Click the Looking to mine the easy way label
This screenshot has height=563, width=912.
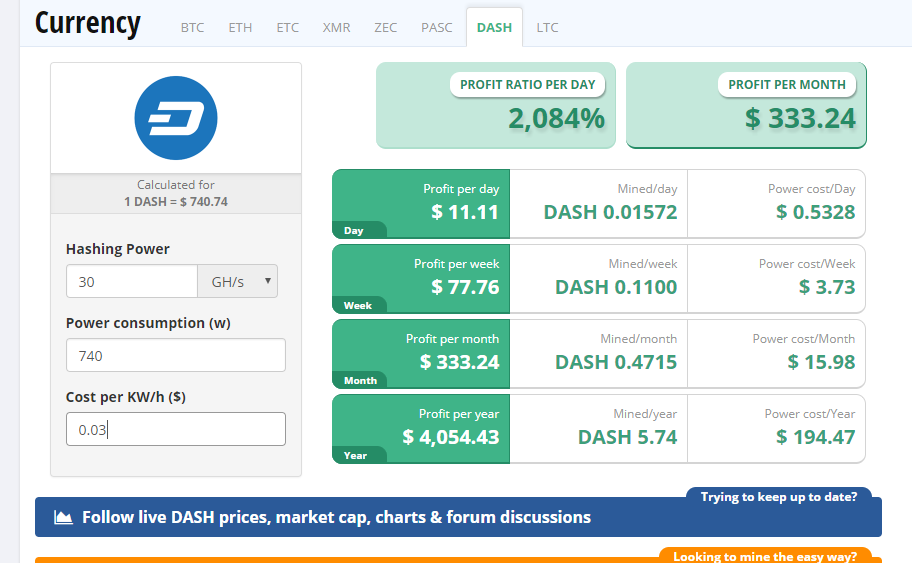click(x=765, y=556)
